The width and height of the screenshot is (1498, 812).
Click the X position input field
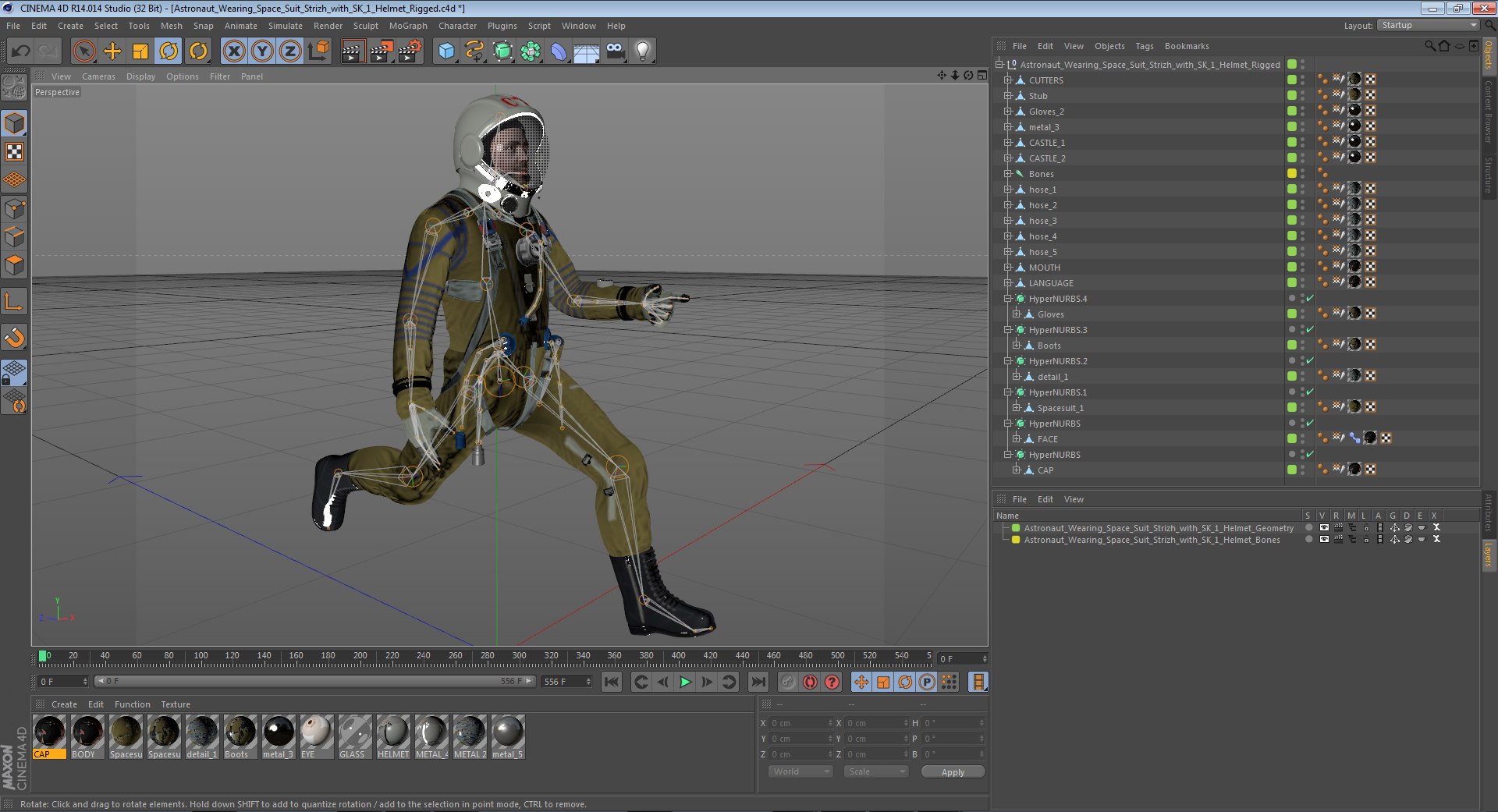800,723
